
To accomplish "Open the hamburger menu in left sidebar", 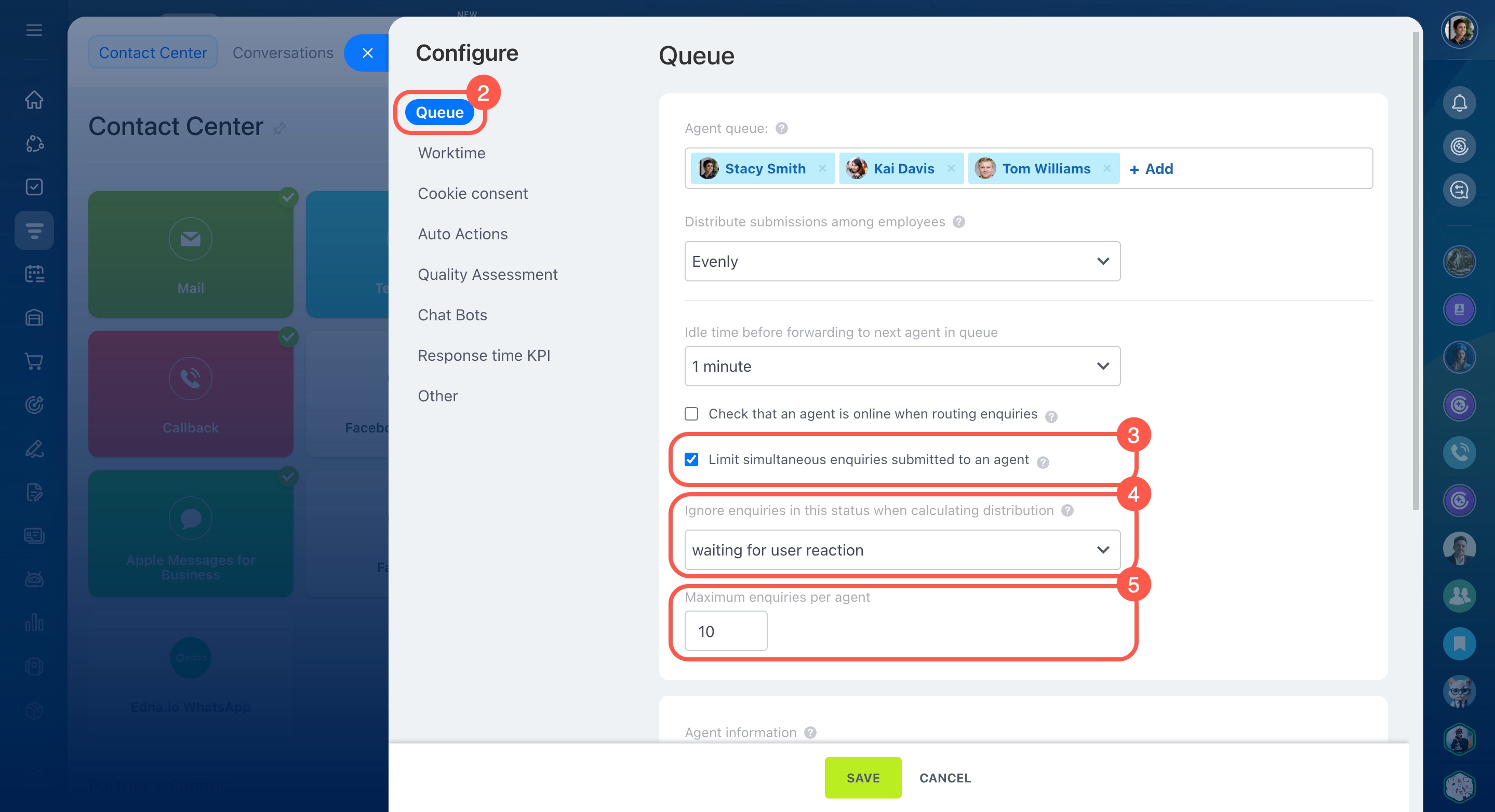I will pyautogui.click(x=34, y=30).
